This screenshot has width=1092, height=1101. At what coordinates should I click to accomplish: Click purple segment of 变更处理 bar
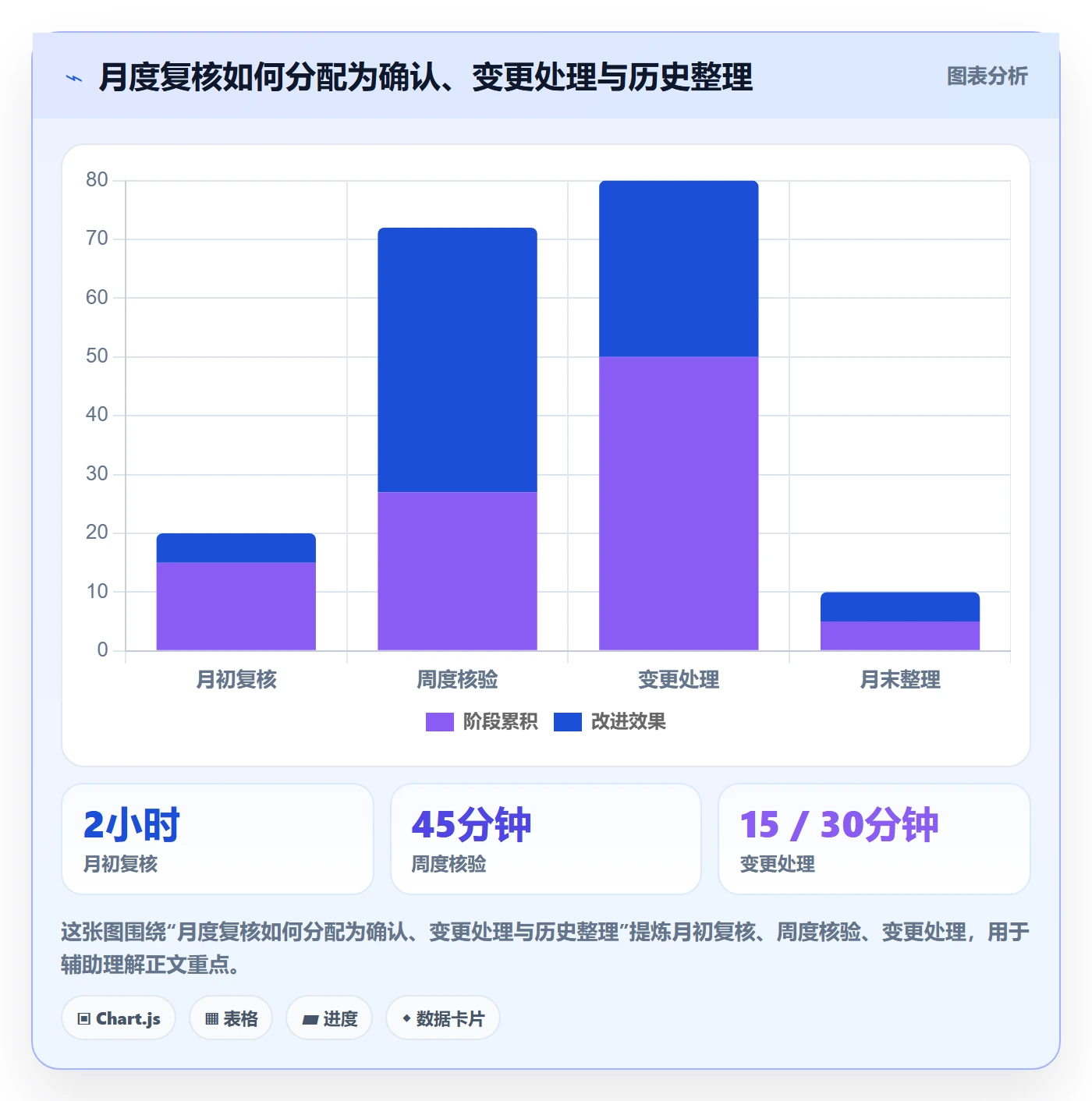[x=679, y=504]
